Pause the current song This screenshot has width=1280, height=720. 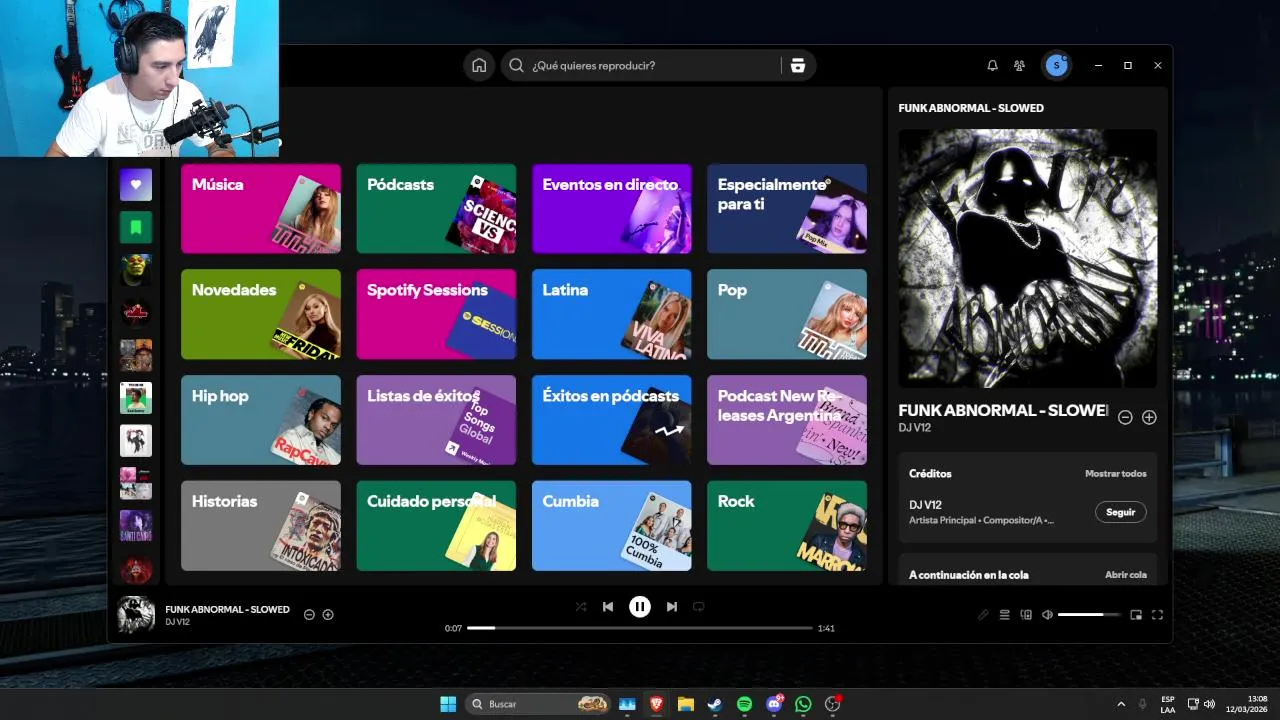coord(640,606)
